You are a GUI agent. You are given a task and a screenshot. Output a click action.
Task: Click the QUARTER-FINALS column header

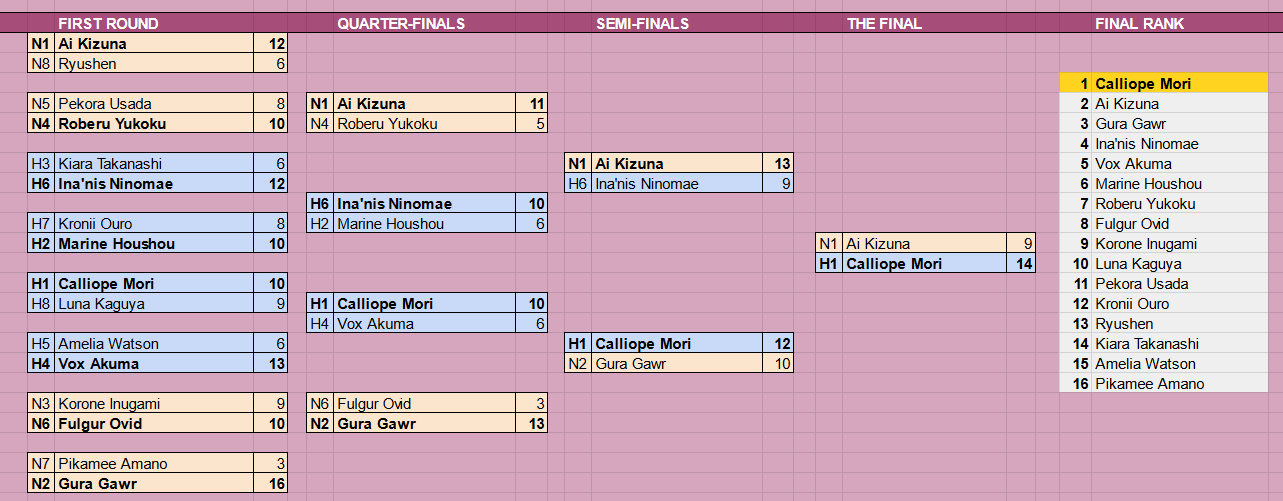(x=401, y=23)
